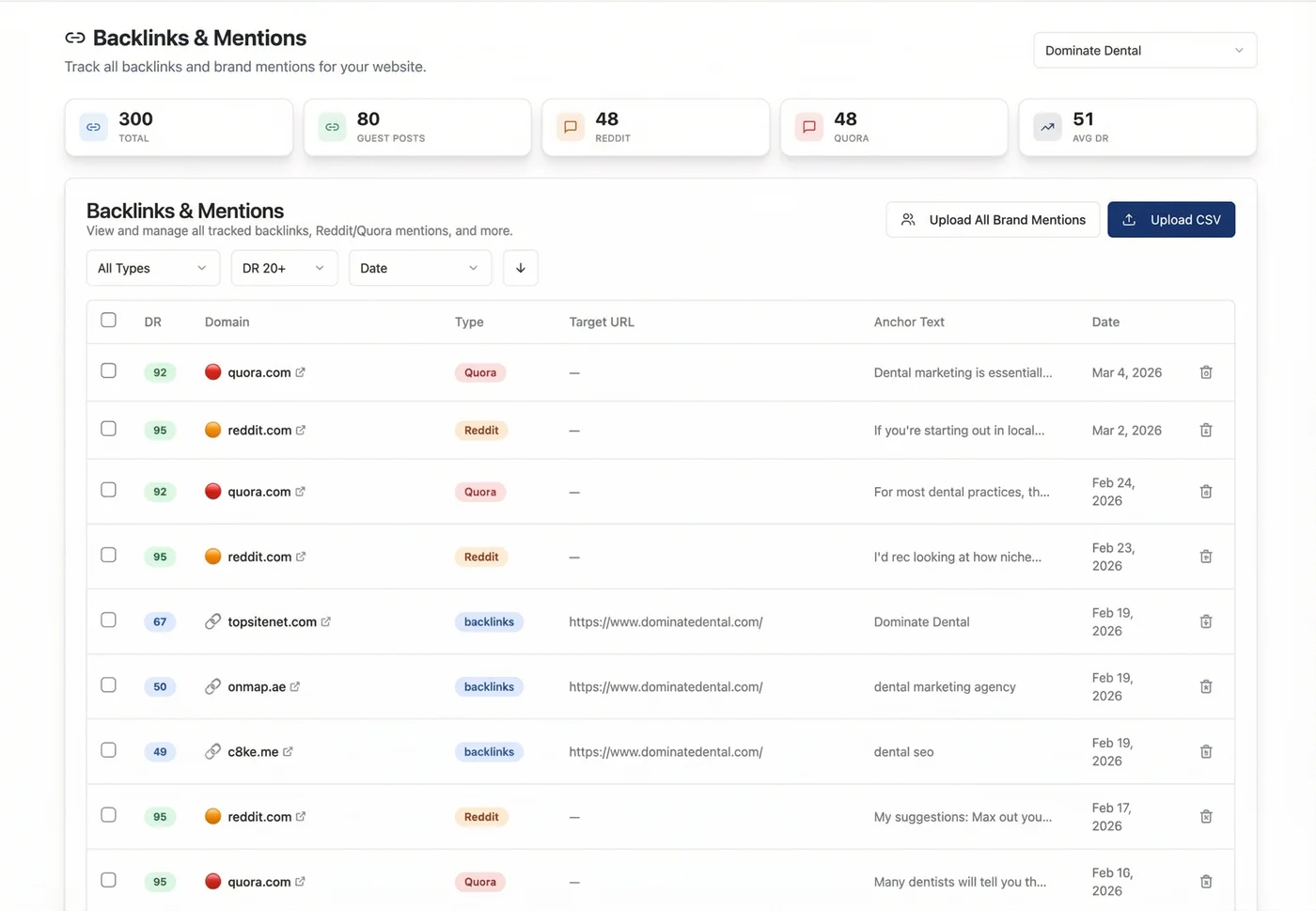Screen dimensions: 1316x911
Task: Open the All Types filter dropdown
Action: tap(152, 268)
